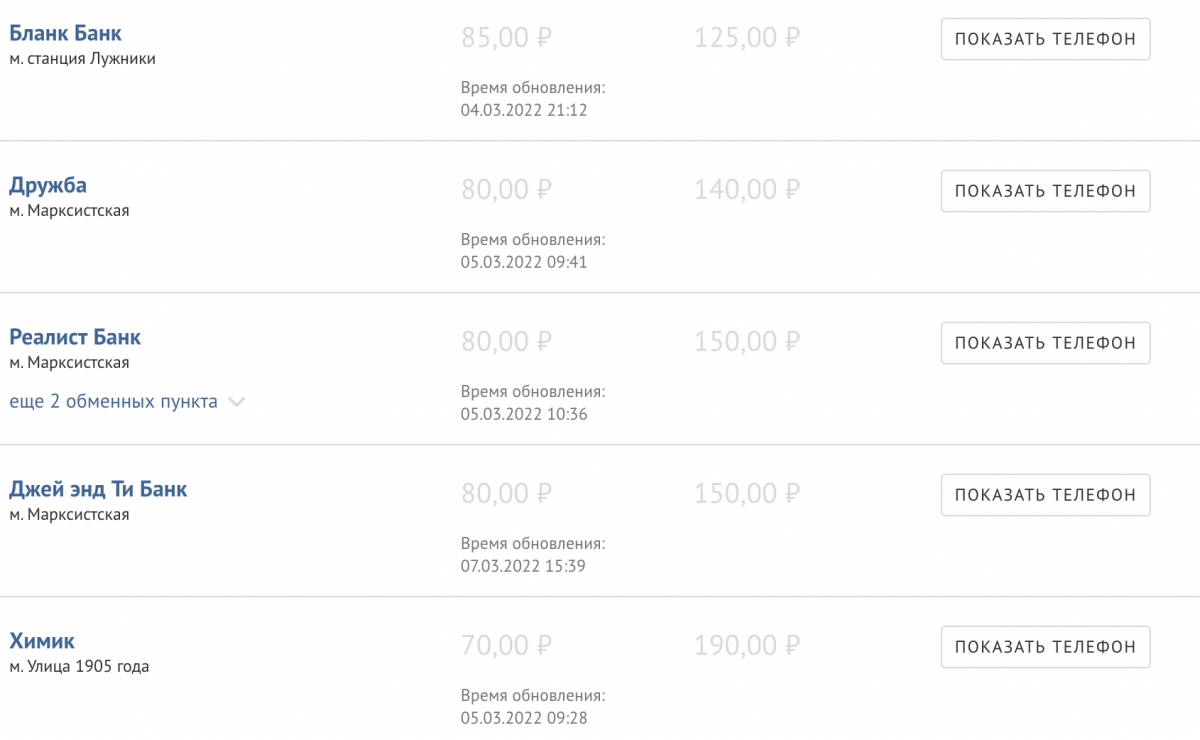Open the Дружба exchange office link
Screen dimensions: 1200x740
48,185
